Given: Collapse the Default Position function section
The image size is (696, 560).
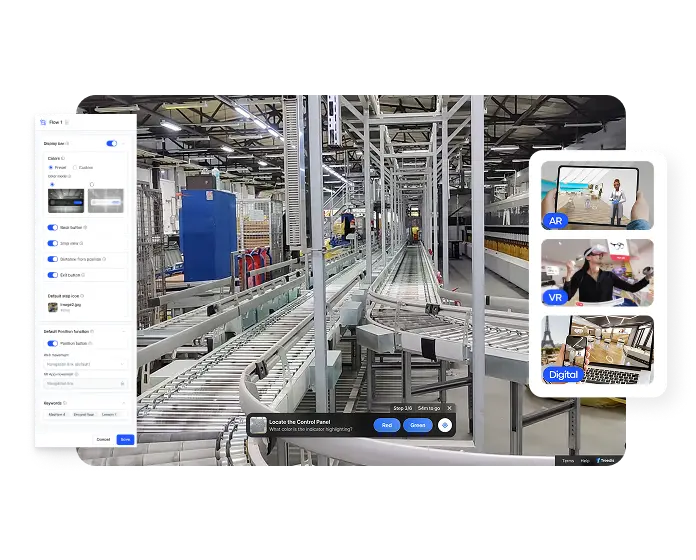Looking at the screenshot, I should (x=124, y=332).
